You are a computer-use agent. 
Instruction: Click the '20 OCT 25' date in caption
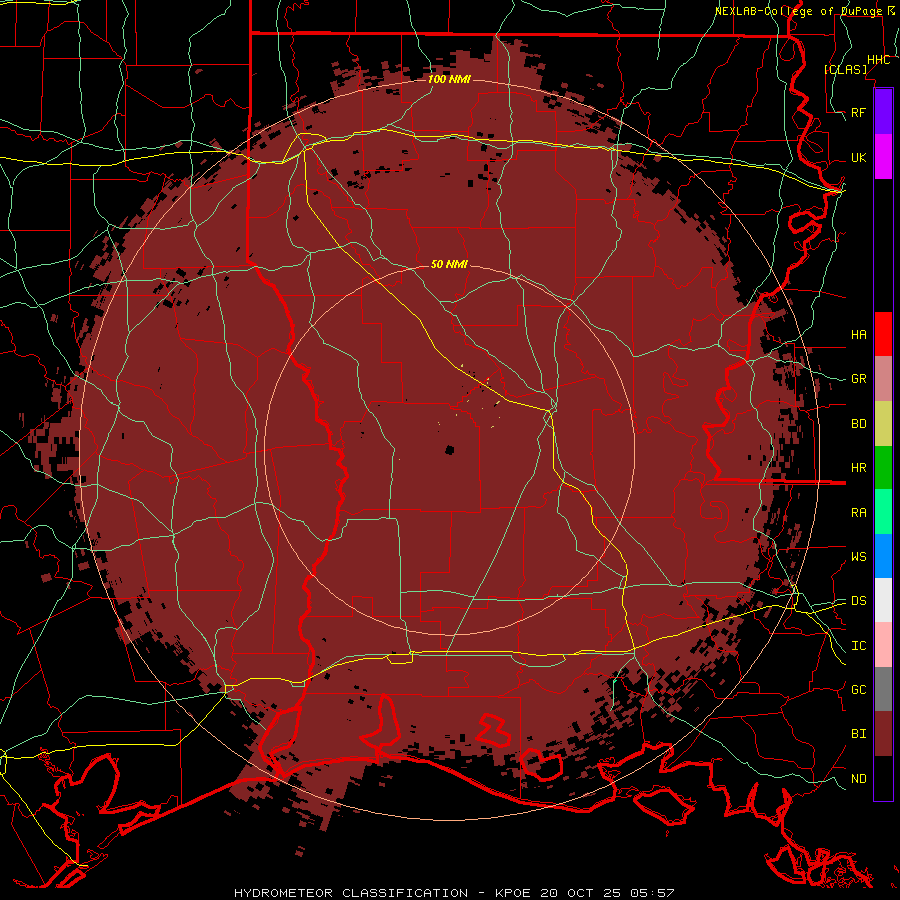pos(580,893)
